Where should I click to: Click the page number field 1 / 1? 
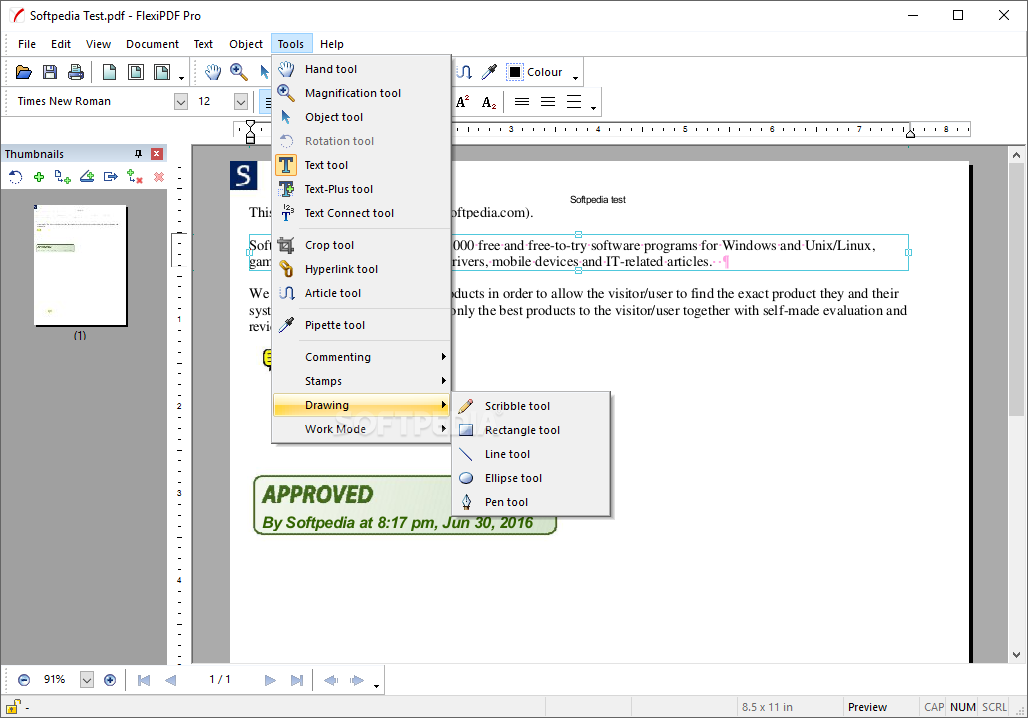point(220,679)
